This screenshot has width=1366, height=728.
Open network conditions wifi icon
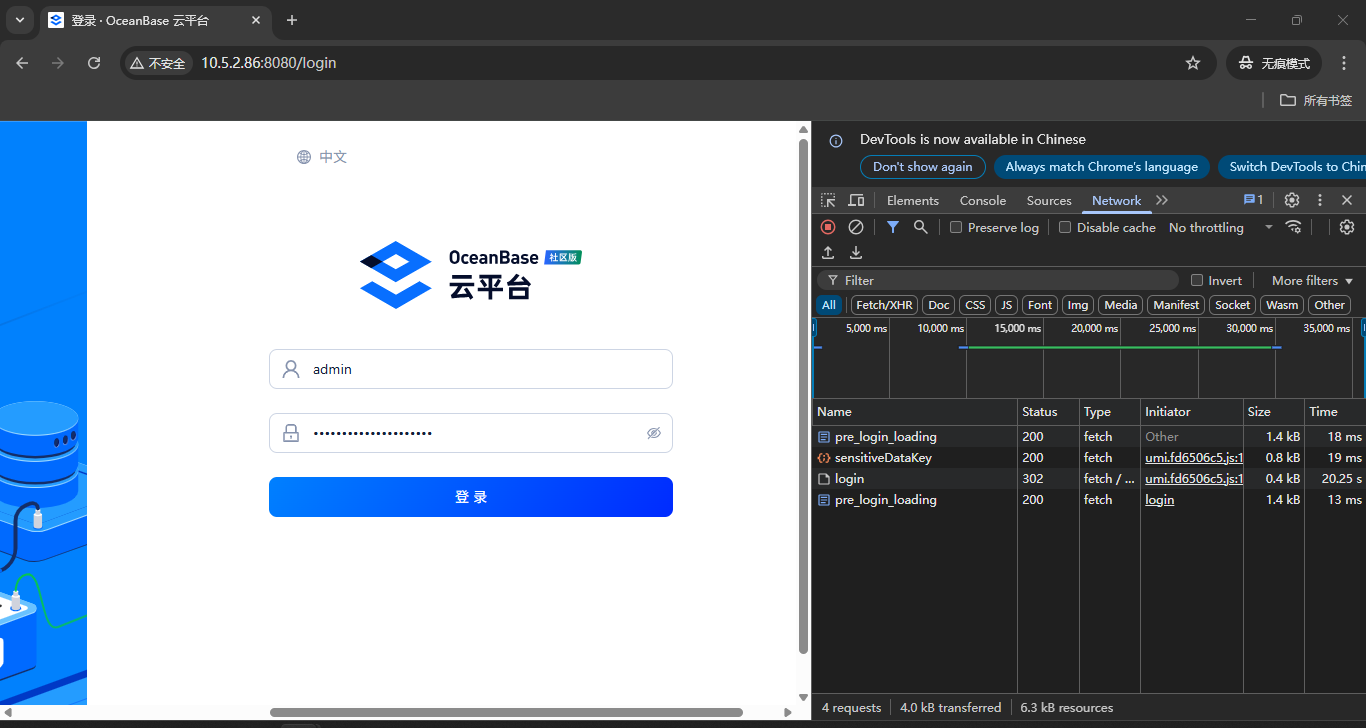click(x=1294, y=227)
